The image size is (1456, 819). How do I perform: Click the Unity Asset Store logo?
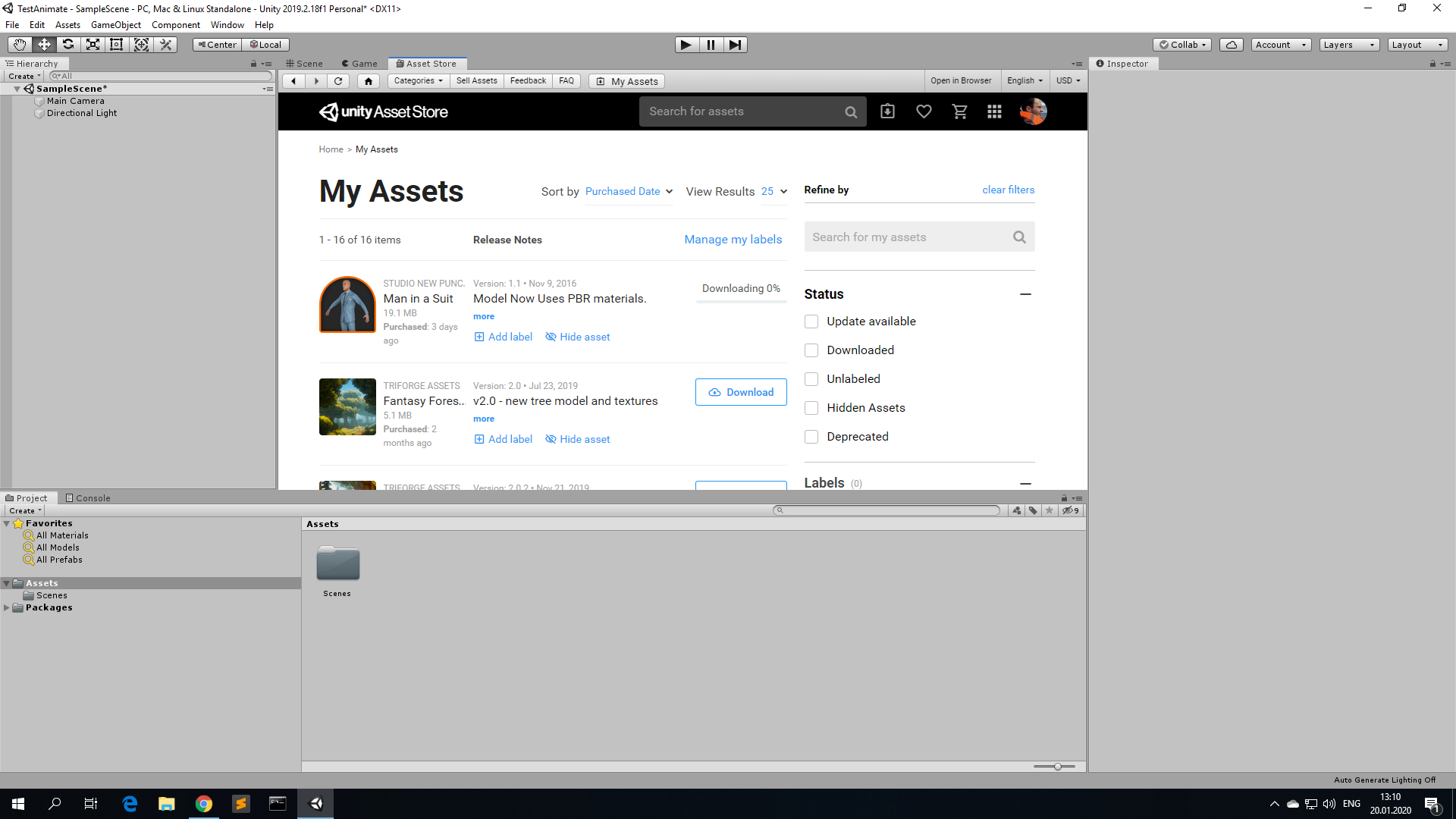(384, 112)
